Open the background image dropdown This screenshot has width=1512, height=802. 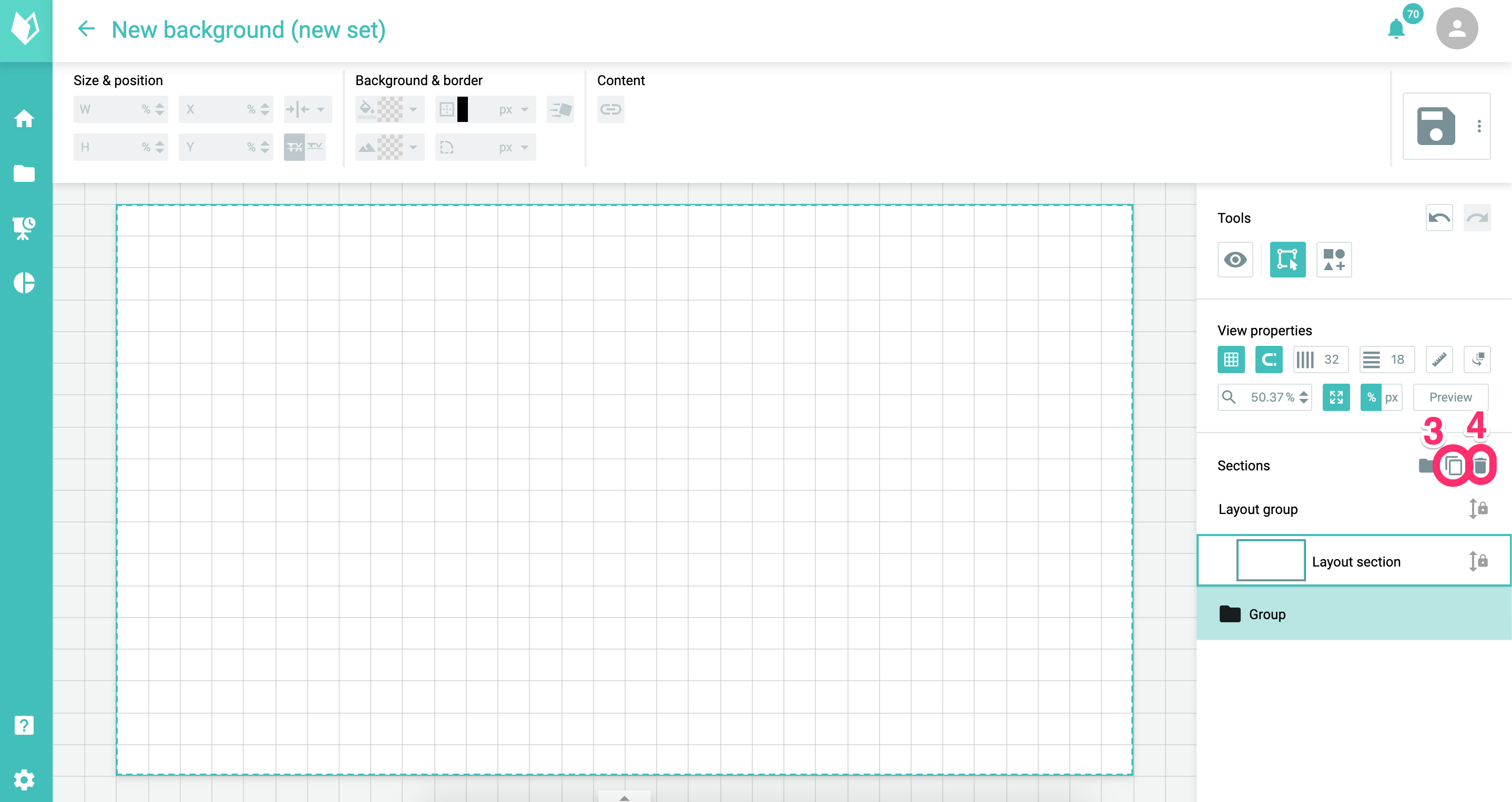(x=413, y=147)
